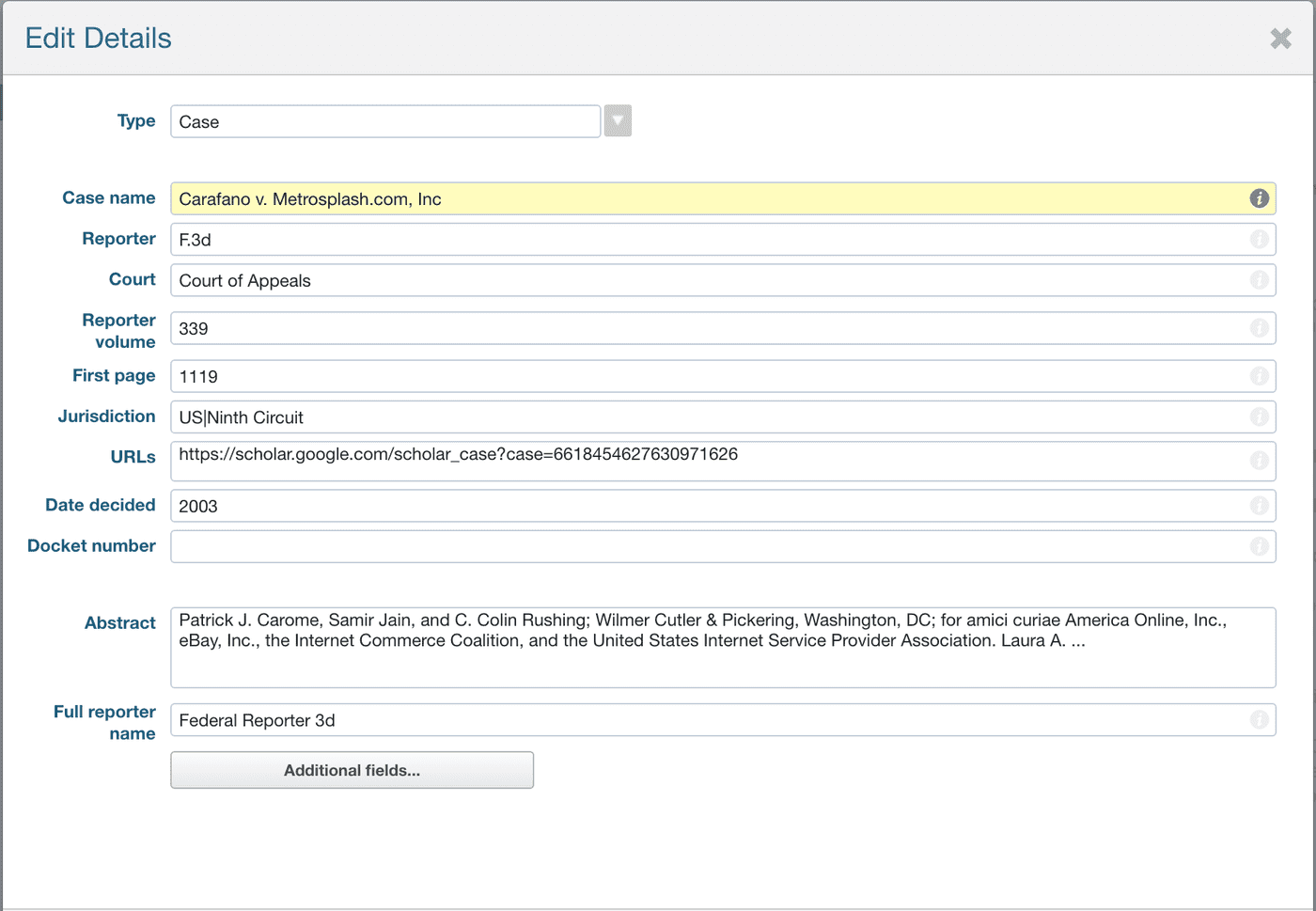Click the info icon next to Date decided
This screenshot has width=1316, height=911.
point(1261,506)
